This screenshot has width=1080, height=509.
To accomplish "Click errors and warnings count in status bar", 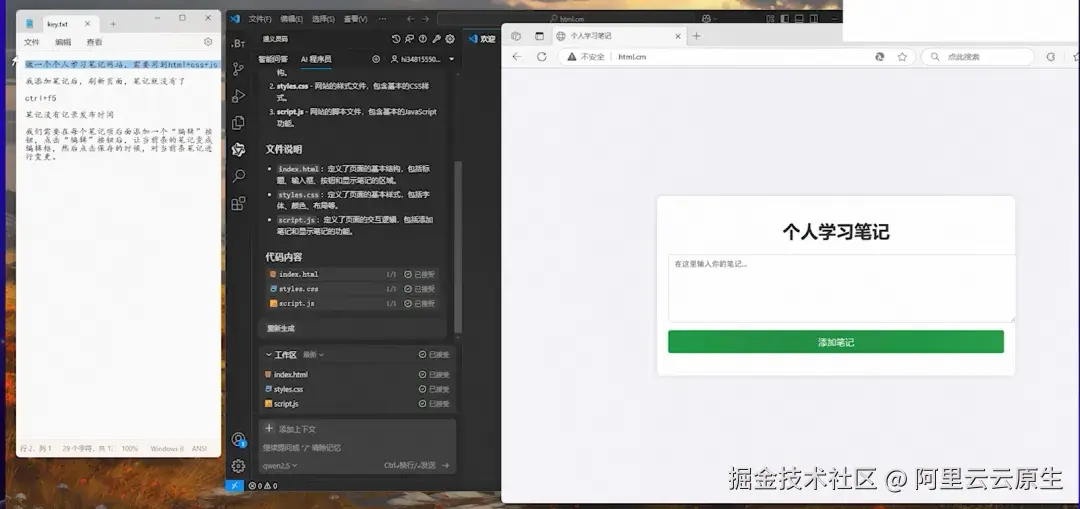I will pos(263,486).
